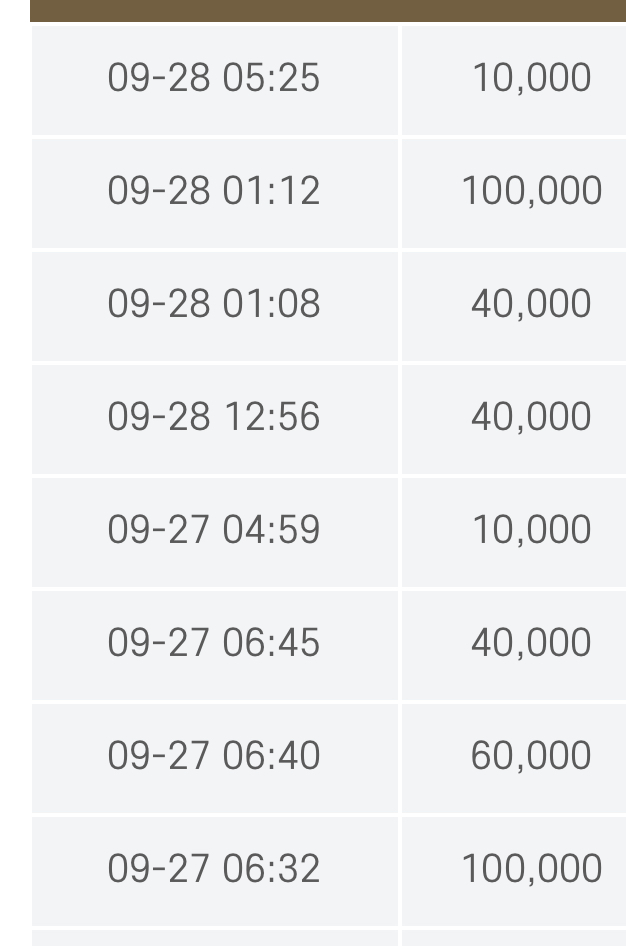Click the 09-28 12:56 timestamp cell
Screen dimensions: 626x946
[x=214, y=418]
